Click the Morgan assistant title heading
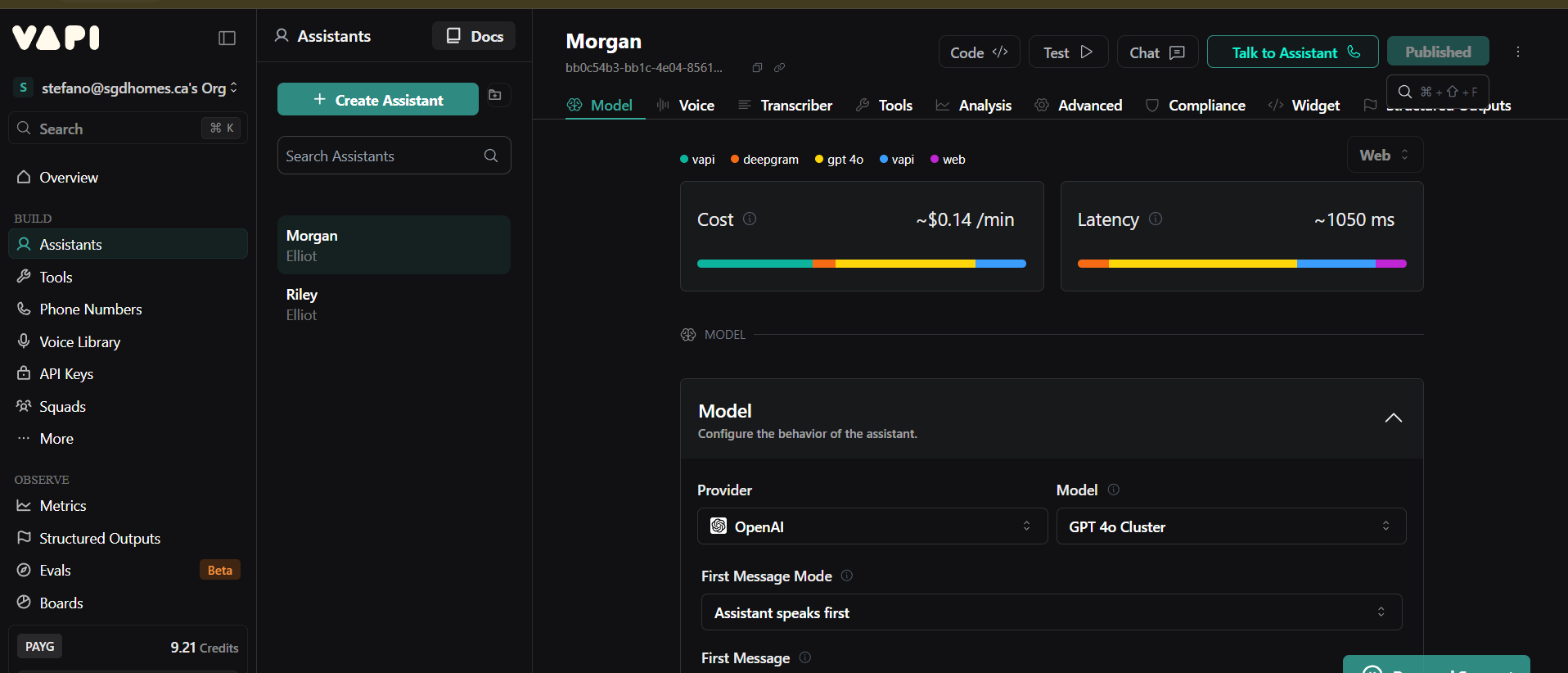The image size is (1568, 673). 604,41
